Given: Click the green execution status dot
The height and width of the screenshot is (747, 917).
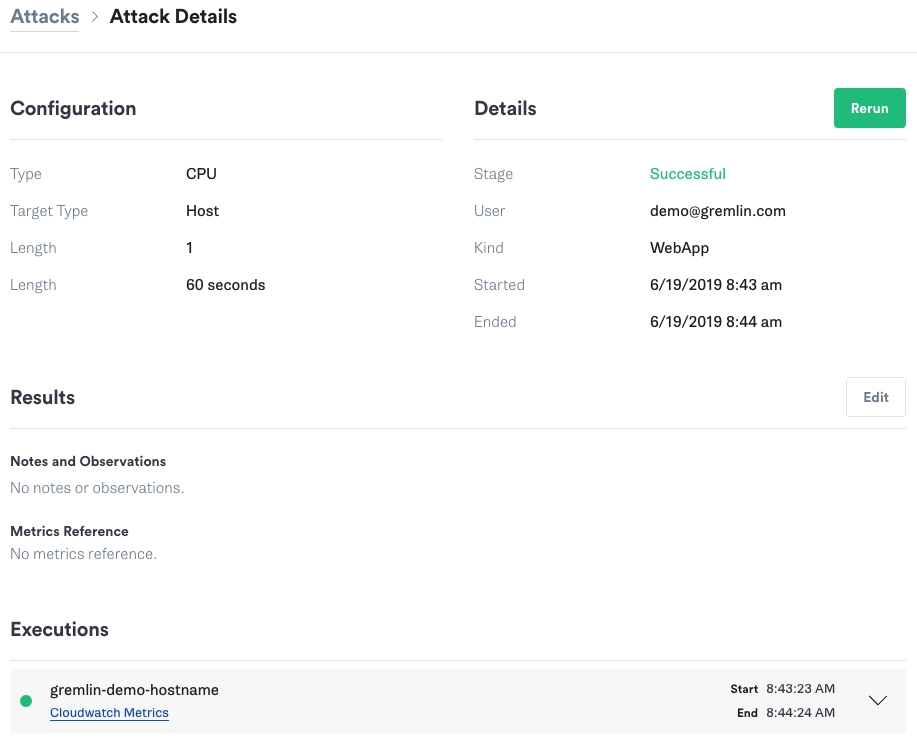Looking at the screenshot, I should pos(26,701).
